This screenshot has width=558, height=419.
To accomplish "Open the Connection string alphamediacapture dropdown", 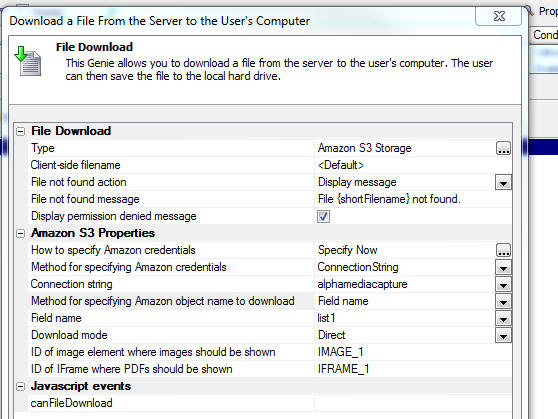I will (x=503, y=284).
